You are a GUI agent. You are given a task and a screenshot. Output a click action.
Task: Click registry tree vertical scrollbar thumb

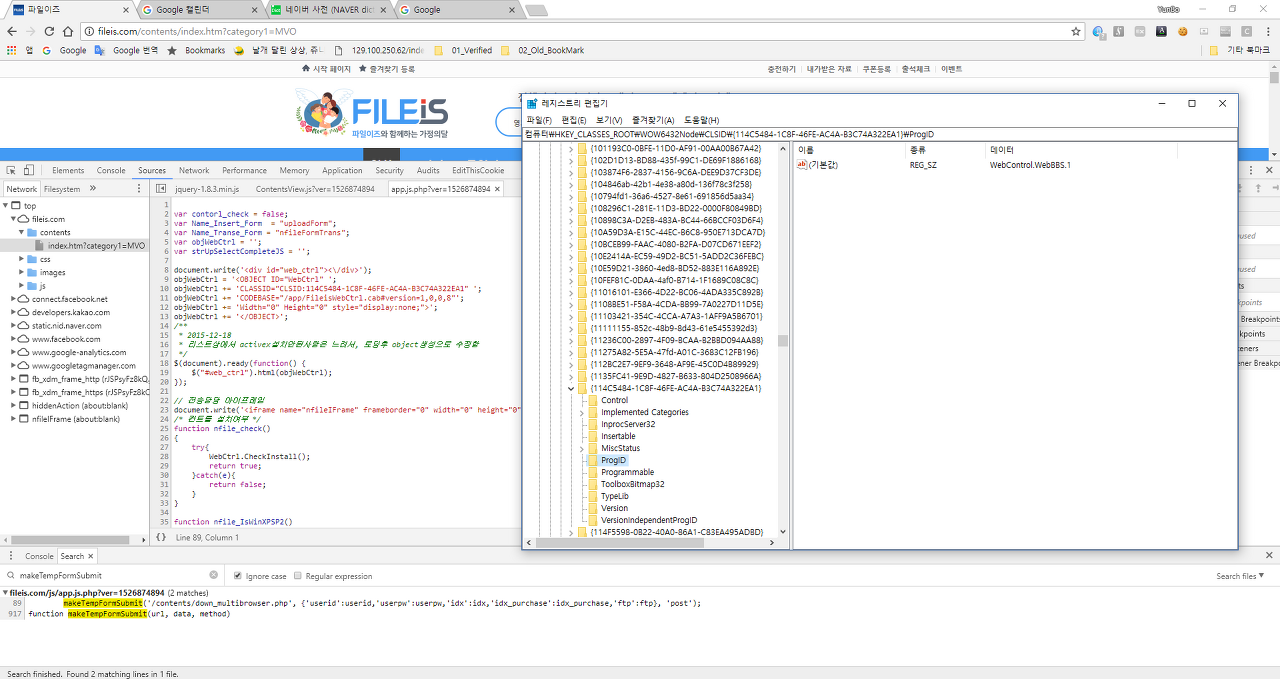coord(783,340)
